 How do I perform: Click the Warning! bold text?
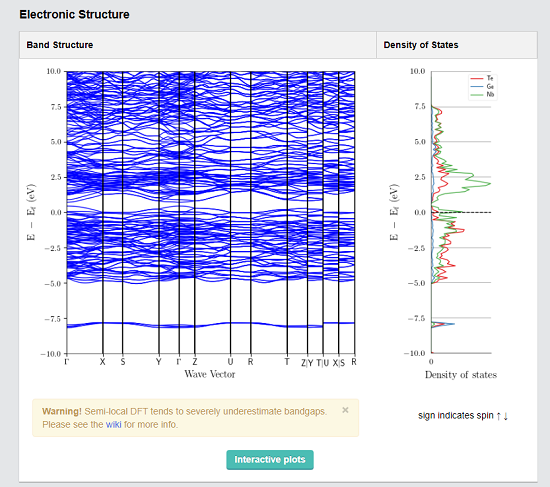[62, 411]
